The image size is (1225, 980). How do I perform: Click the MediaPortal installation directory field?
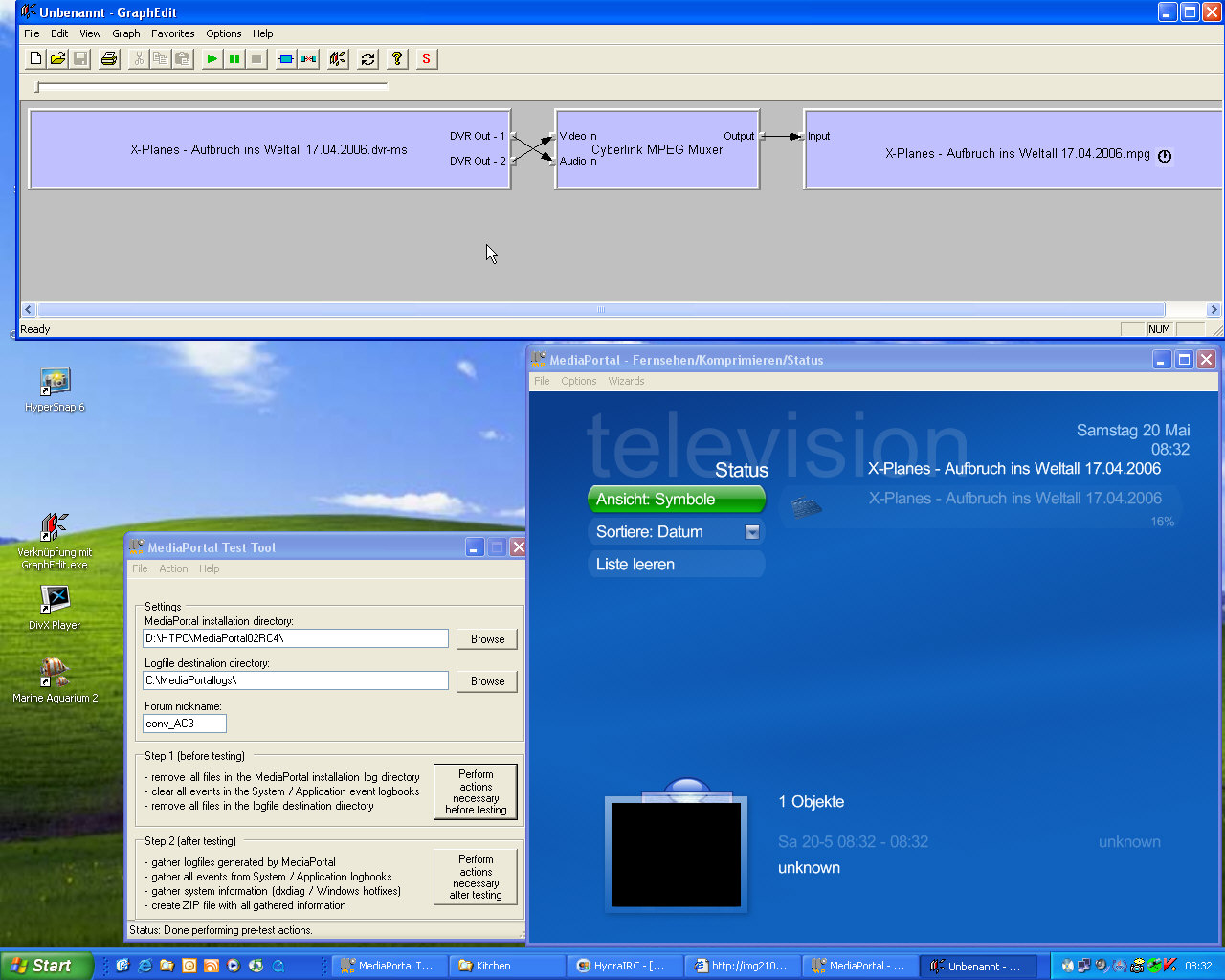tap(296, 638)
